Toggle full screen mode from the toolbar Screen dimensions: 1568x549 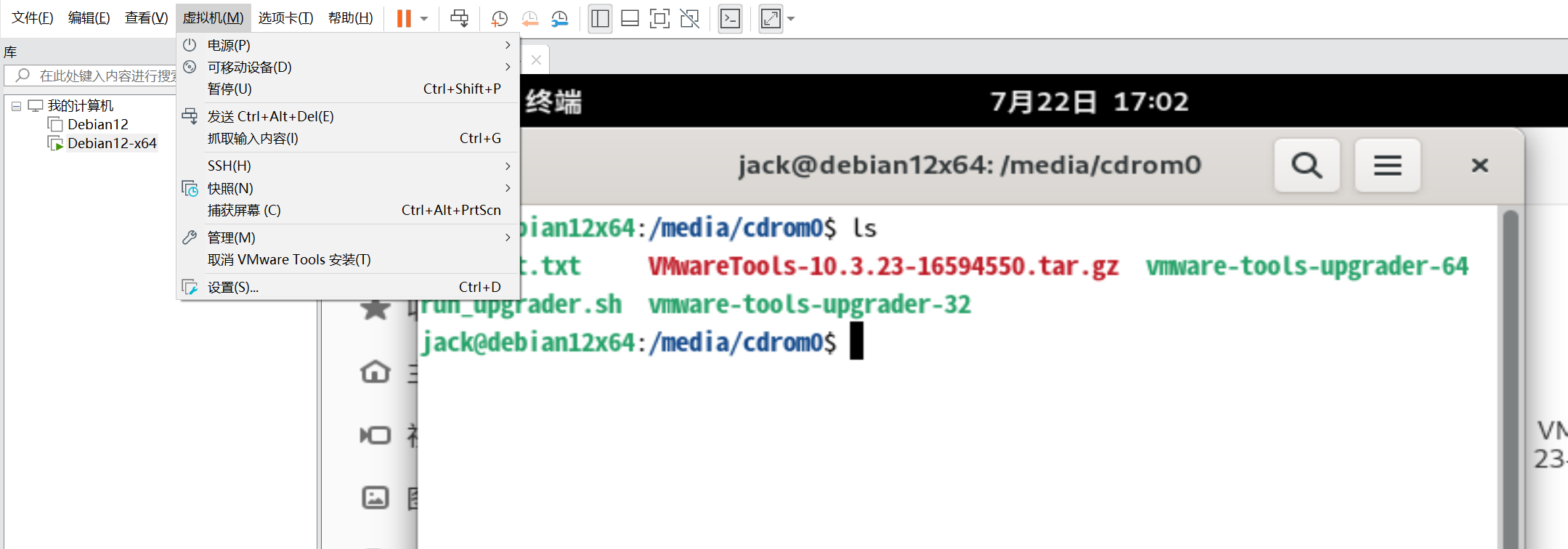(x=659, y=18)
